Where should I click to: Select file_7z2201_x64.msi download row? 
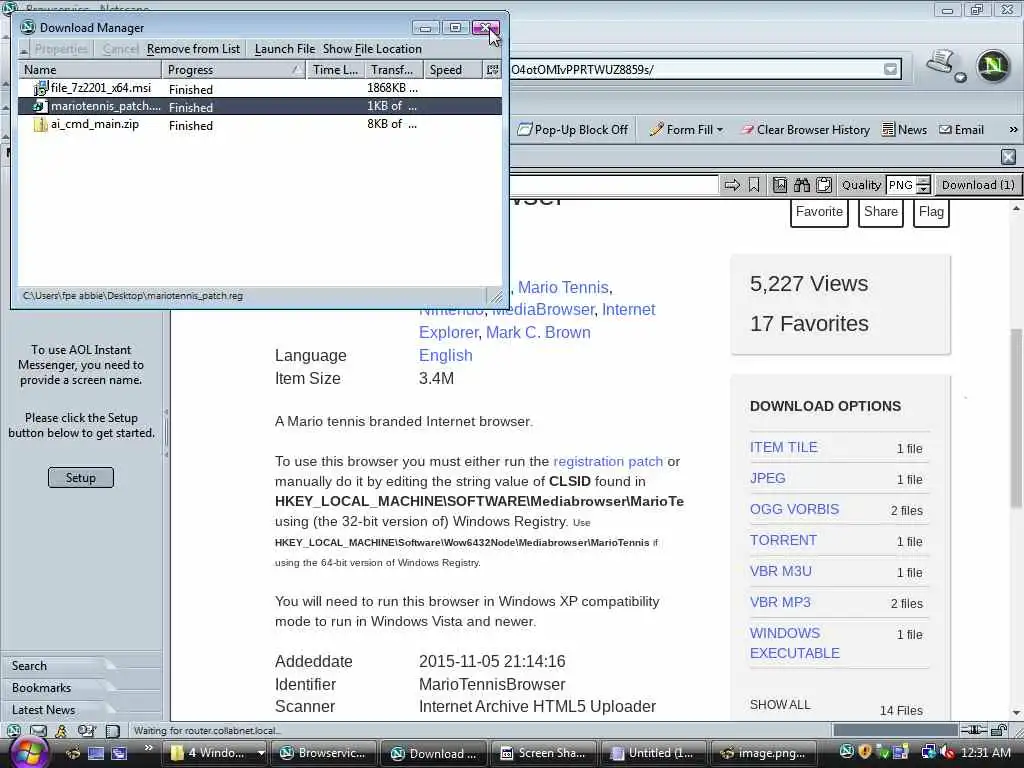point(260,88)
